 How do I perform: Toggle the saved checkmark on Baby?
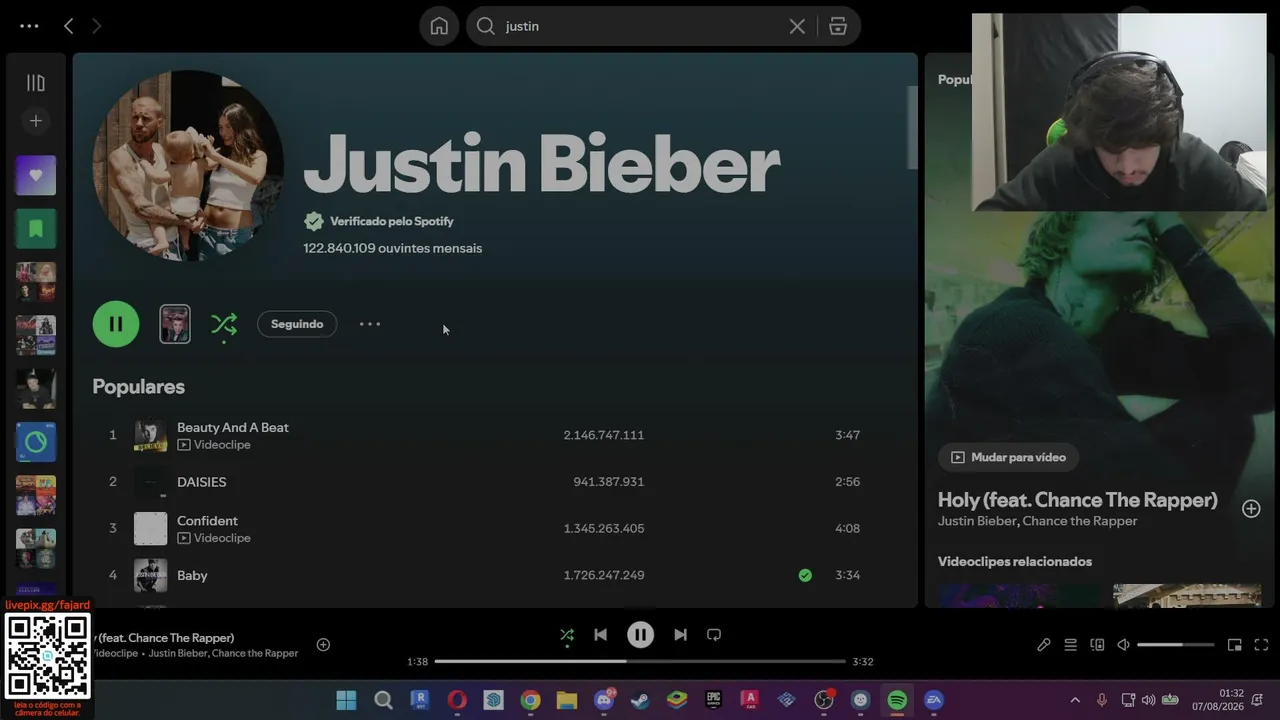click(805, 575)
